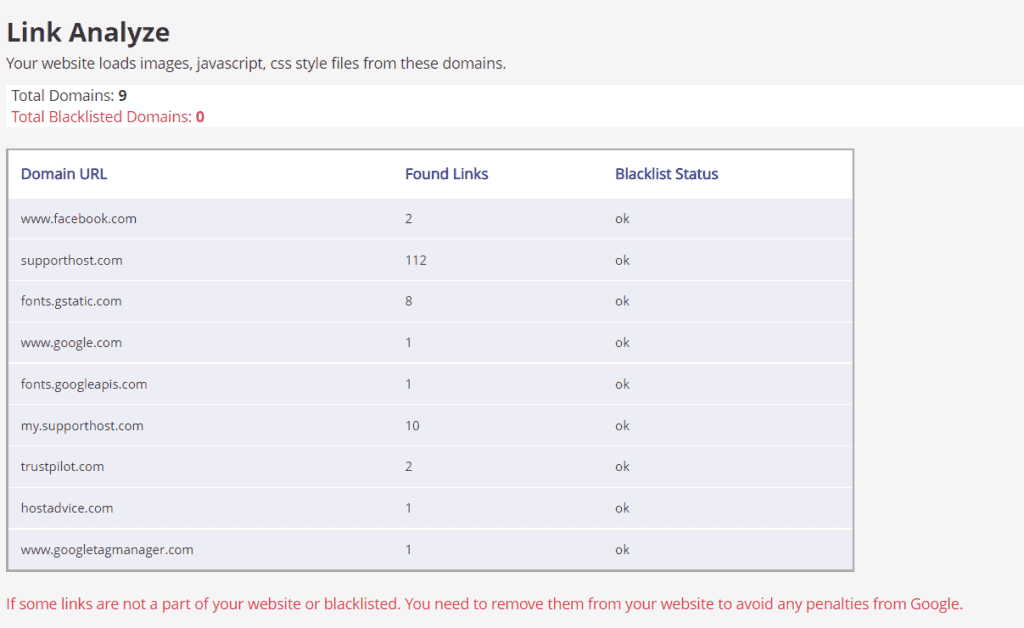Viewport: 1024px width, 628px height.
Task: Click the ok status for www.google.com
Action: tap(622, 343)
